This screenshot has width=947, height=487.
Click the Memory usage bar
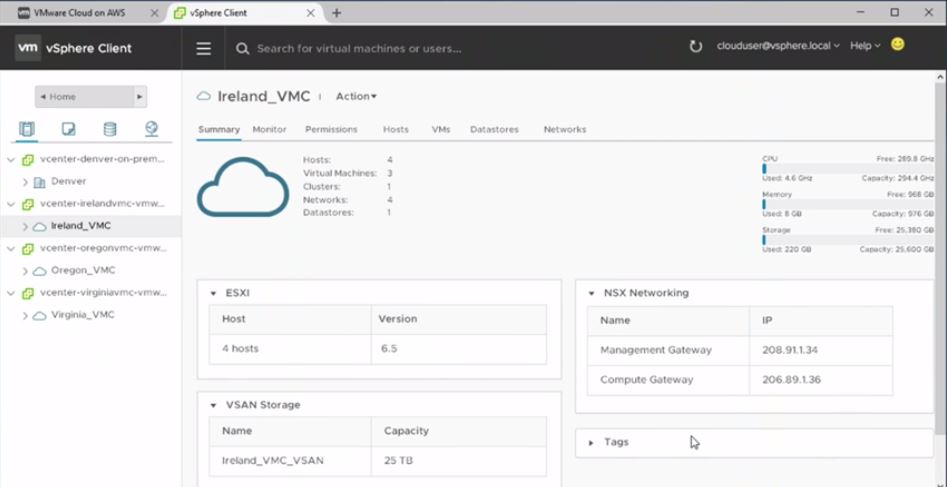pyautogui.click(x=848, y=204)
